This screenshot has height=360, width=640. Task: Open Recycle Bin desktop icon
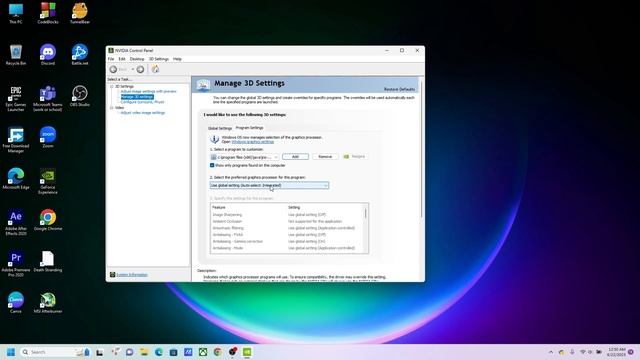(16, 55)
